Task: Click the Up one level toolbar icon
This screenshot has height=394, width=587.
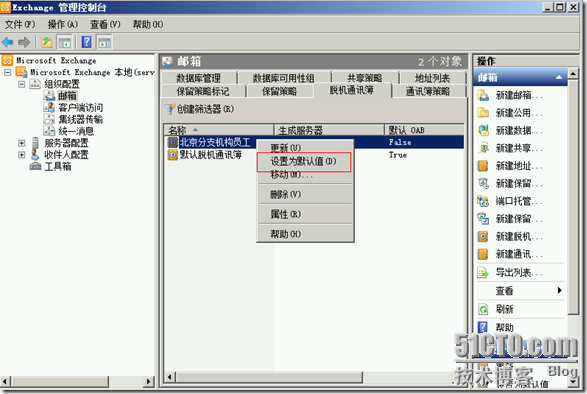Action: coord(47,42)
